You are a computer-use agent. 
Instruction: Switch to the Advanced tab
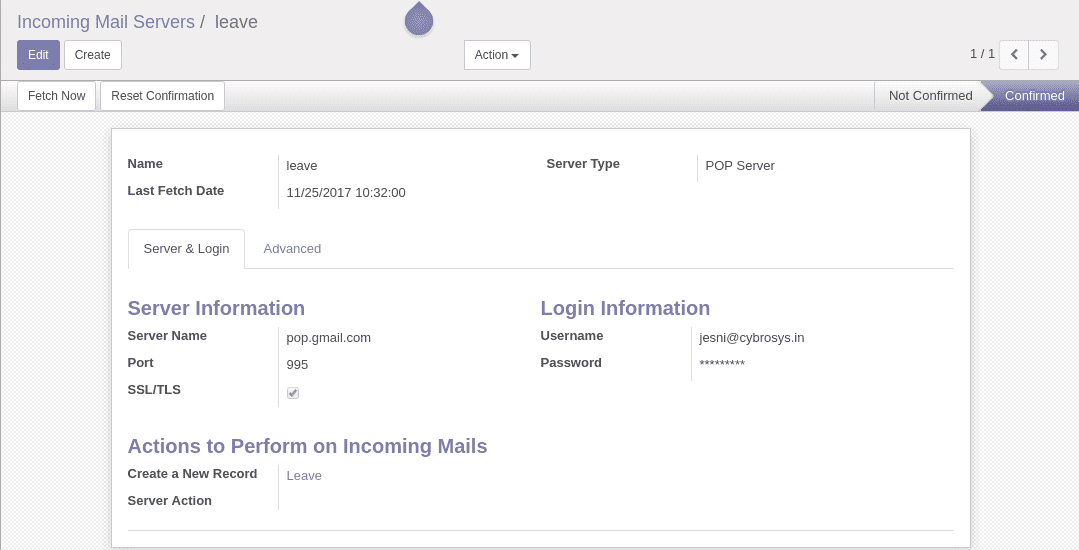pyautogui.click(x=292, y=248)
